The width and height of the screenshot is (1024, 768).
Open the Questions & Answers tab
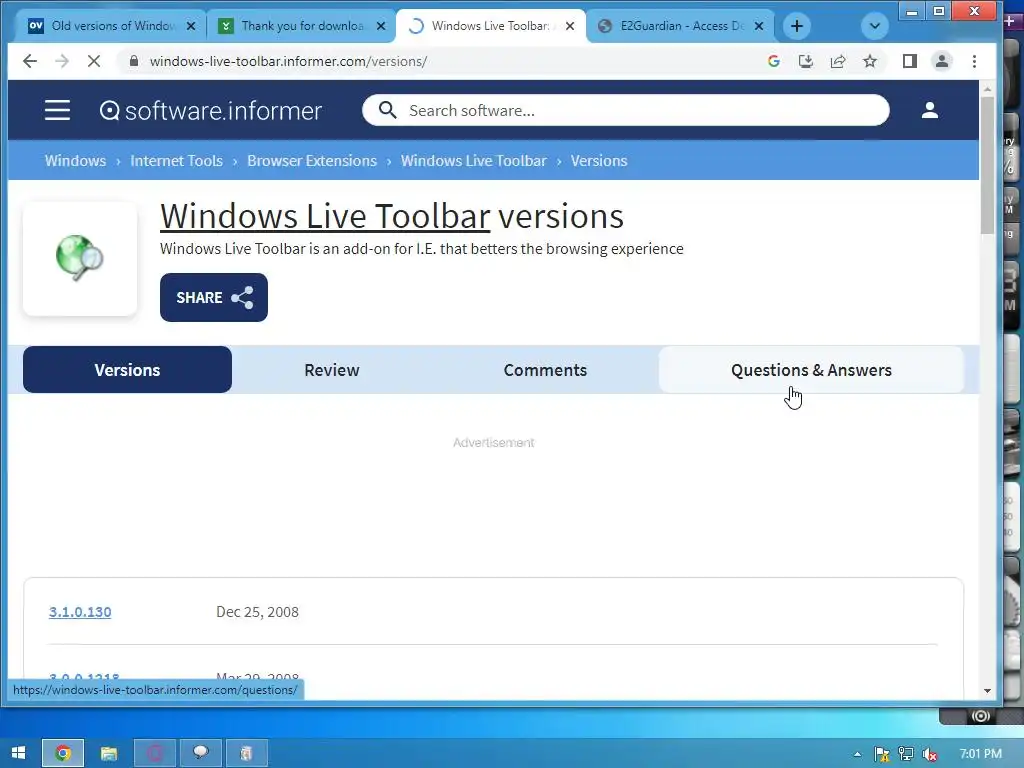811,370
